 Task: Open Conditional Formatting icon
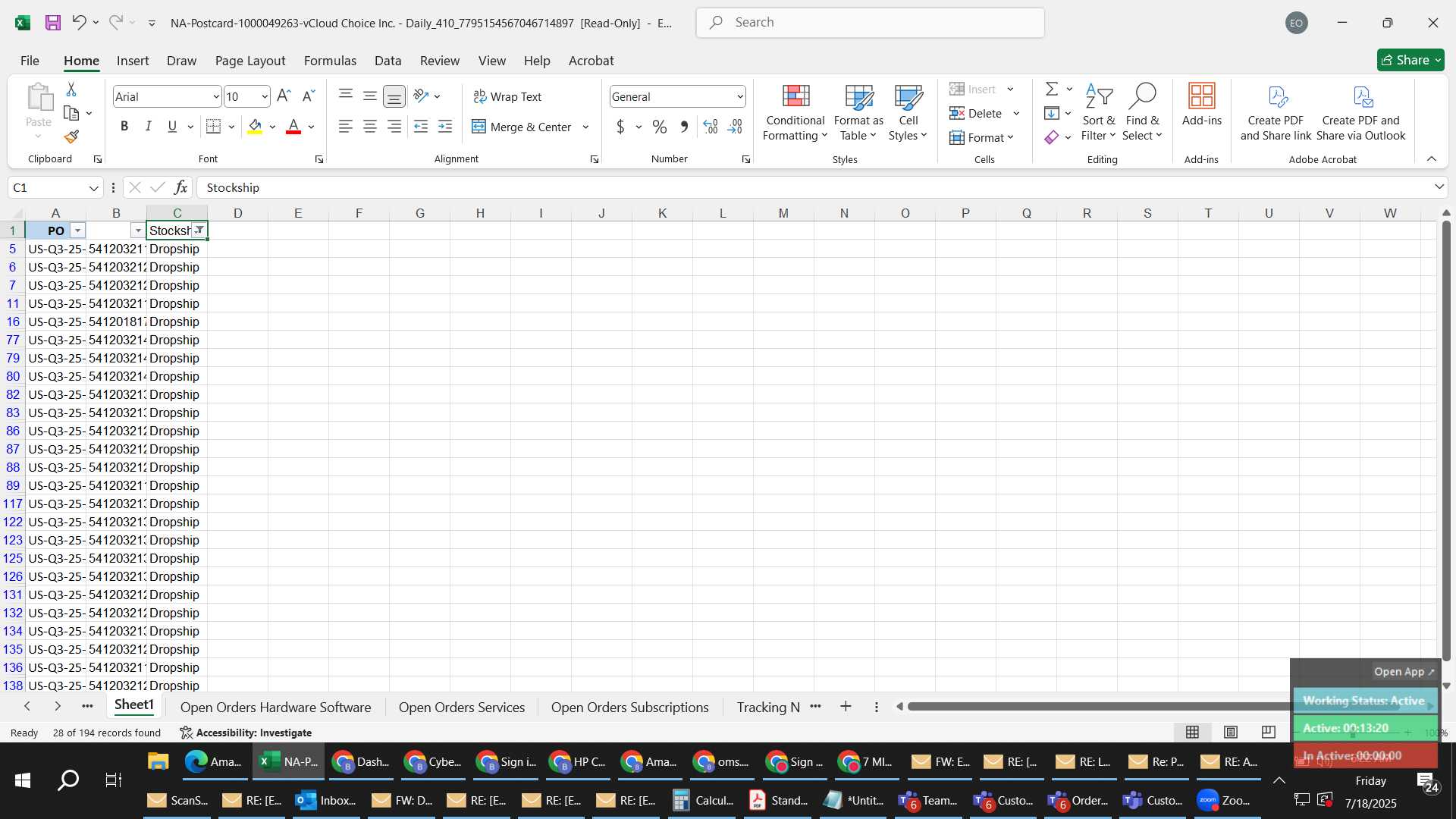(x=795, y=96)
